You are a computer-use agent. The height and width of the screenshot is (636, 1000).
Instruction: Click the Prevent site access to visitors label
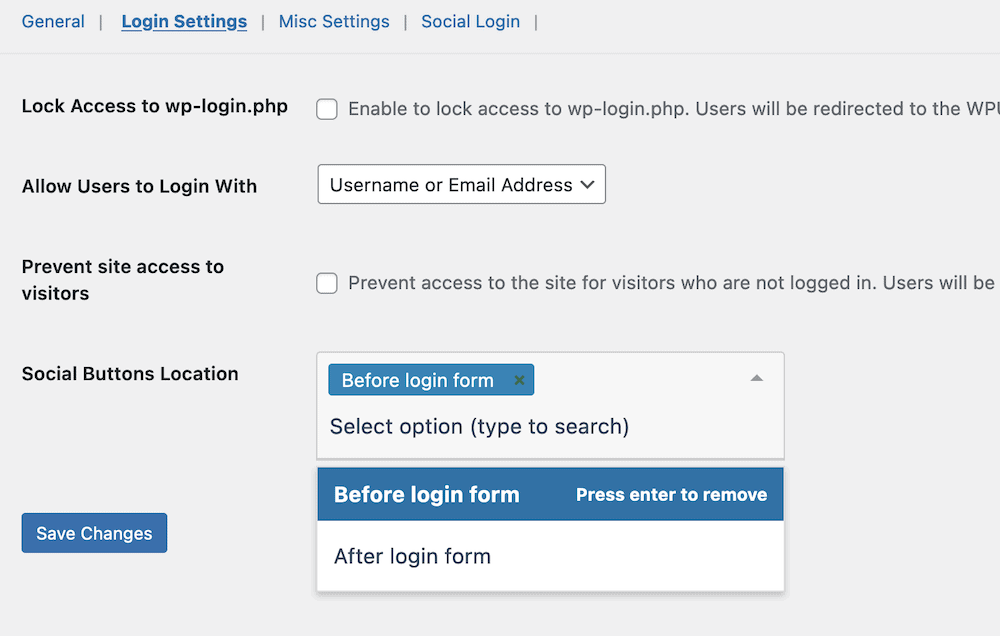(x=123, y=280)
